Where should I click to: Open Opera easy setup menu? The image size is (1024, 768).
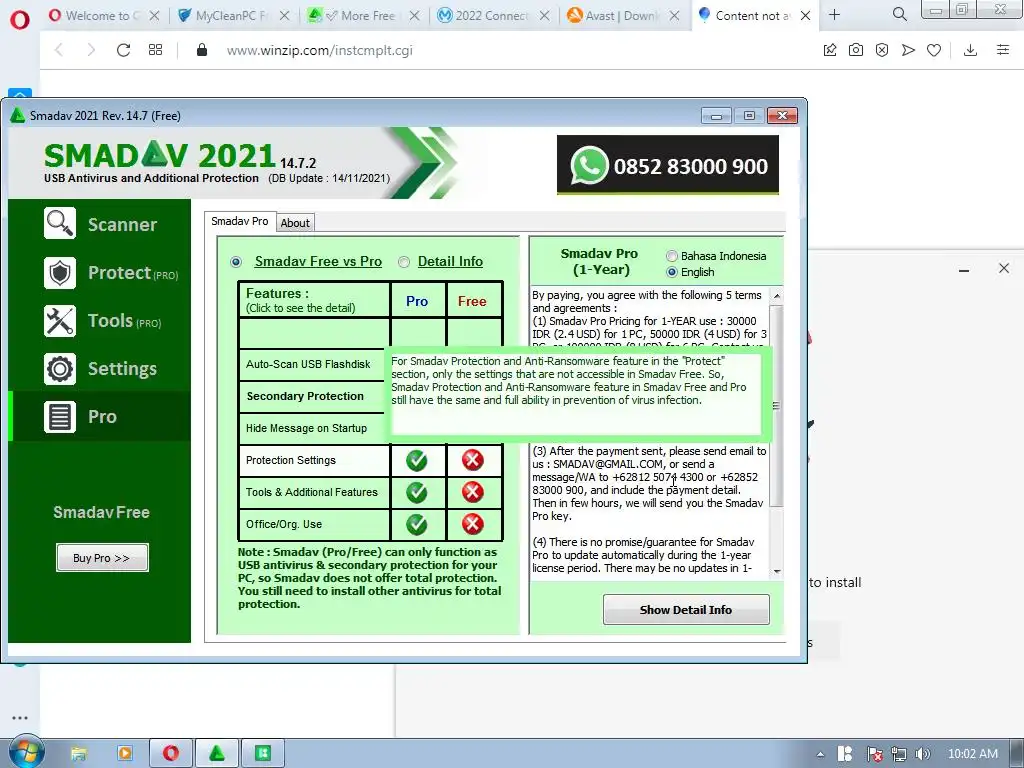[x=1003, y=50]
